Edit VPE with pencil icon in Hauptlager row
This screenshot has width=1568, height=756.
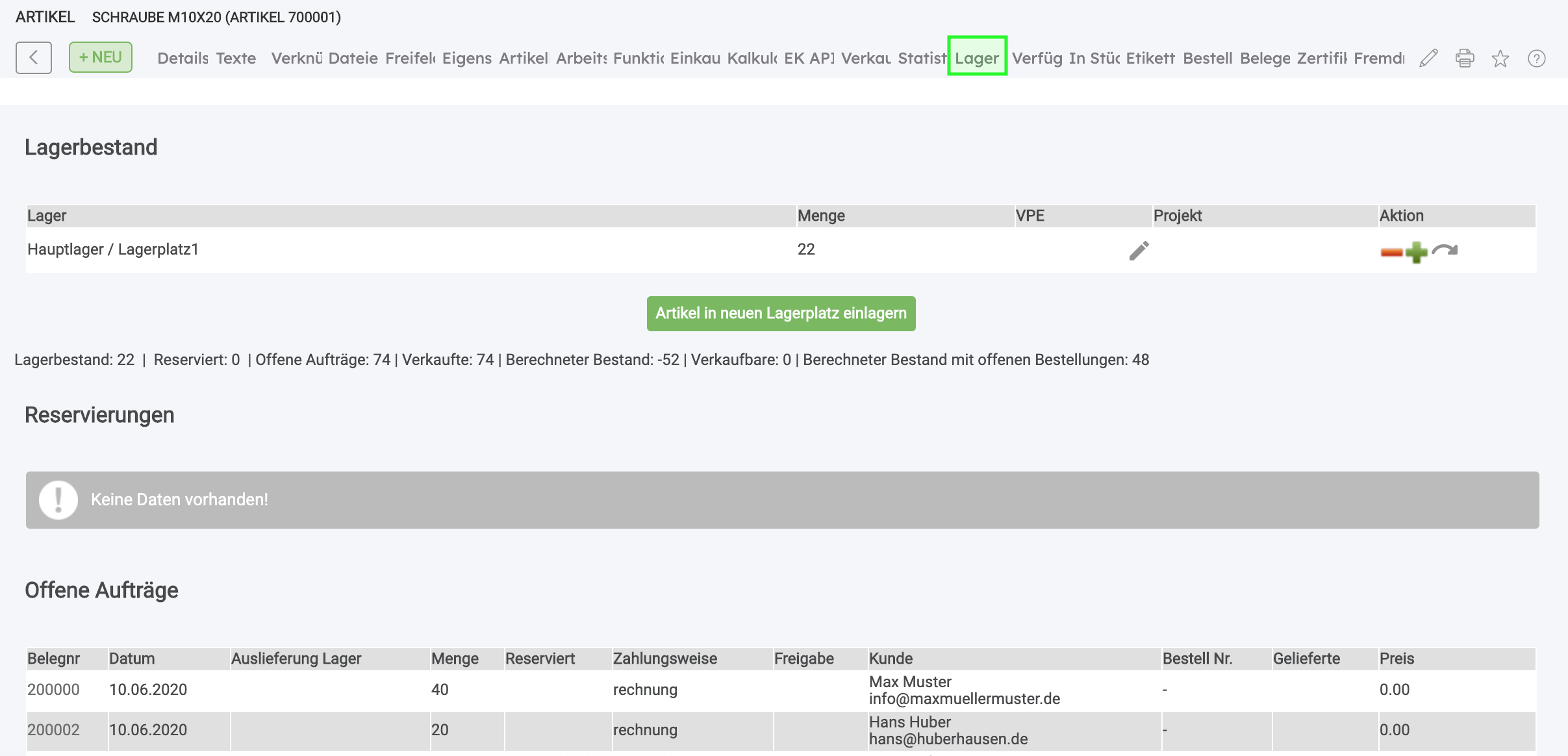(1139, 251)
